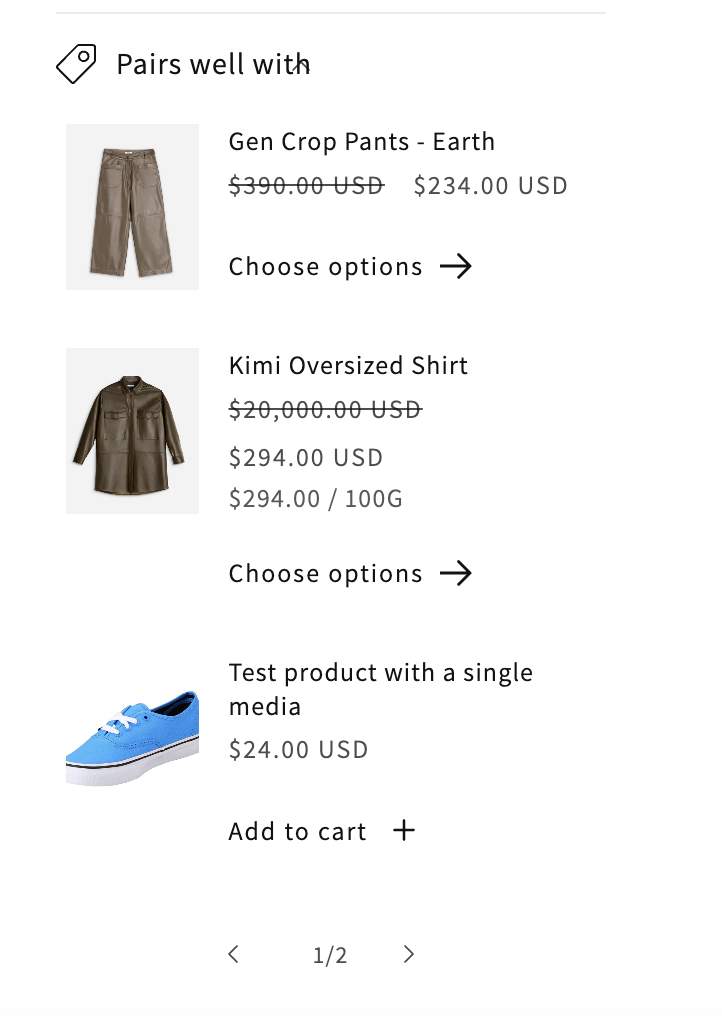722x1016 pixels.
Task: Click the arrow icon beside Kimi Shirt options
Action: [x=456, y=574]
